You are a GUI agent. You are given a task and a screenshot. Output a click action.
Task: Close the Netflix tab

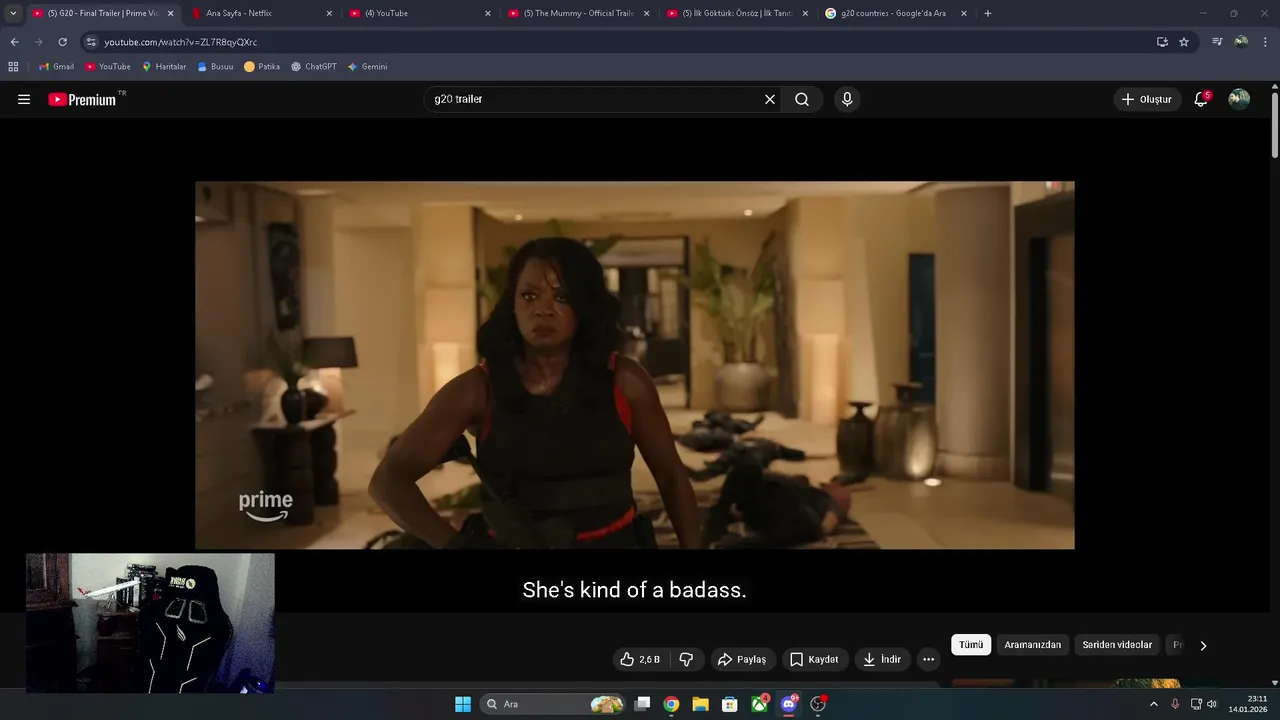(329, 13)
